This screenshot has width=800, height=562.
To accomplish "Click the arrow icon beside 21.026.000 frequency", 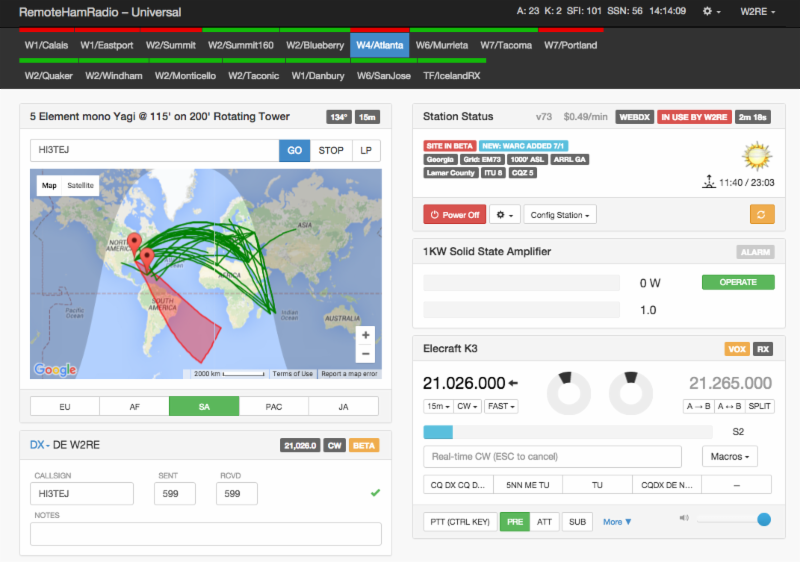I will [513, 383].
